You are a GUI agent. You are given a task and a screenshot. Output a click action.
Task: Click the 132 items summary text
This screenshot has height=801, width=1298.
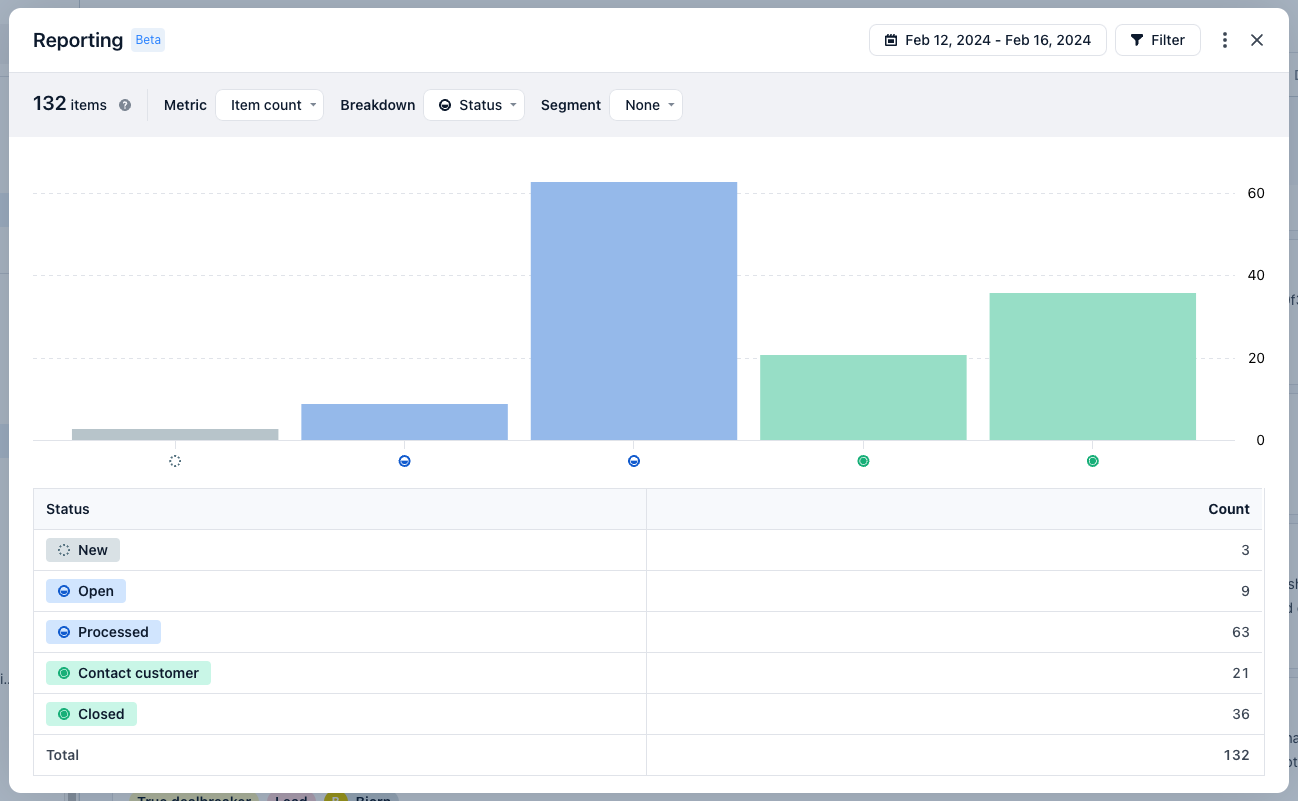coord(70,104)
